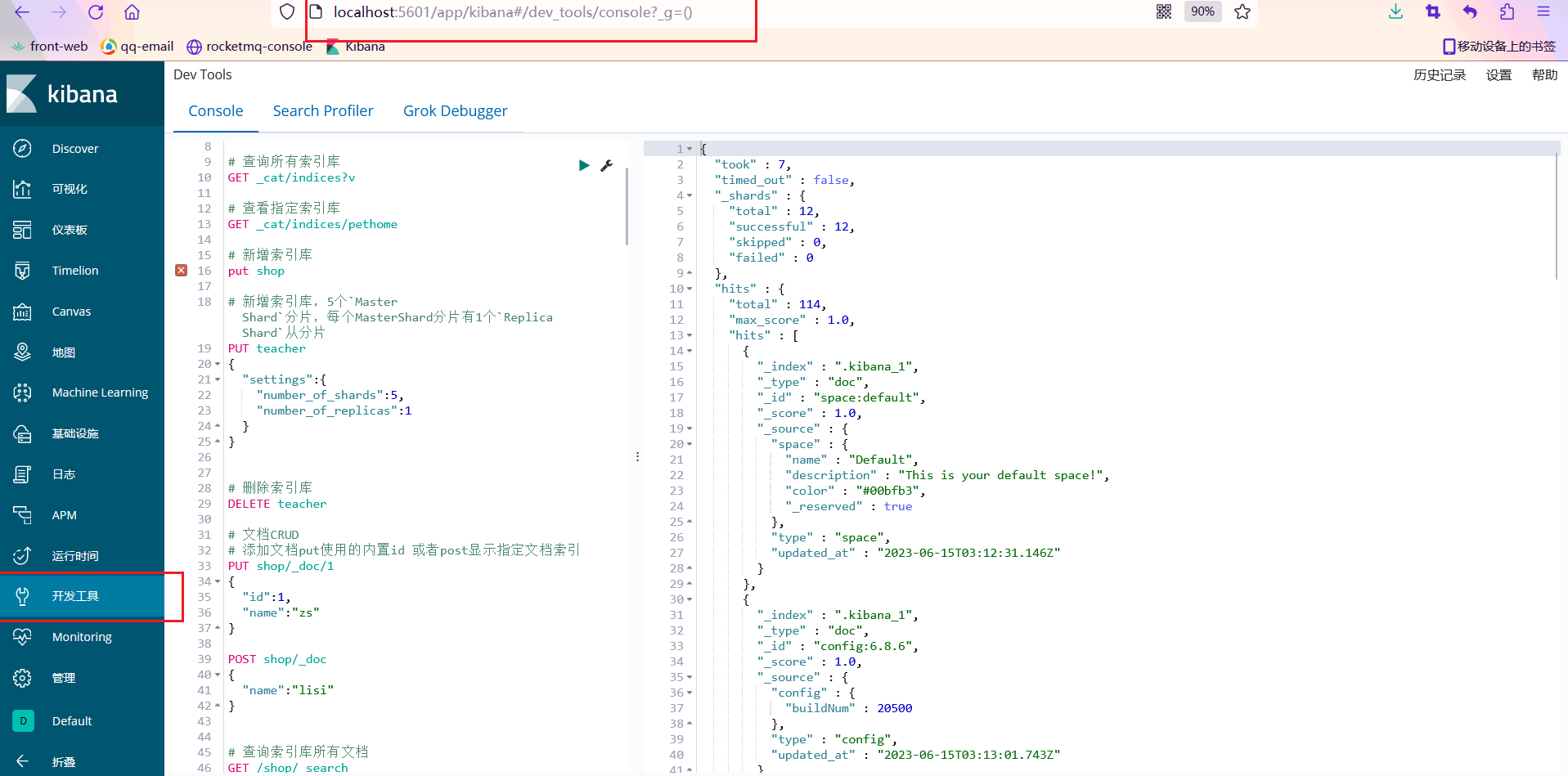Viewport: 1568px width, 776px height.
Task: Collapse response root object at line 1
Action: click(x=690, y=149)
